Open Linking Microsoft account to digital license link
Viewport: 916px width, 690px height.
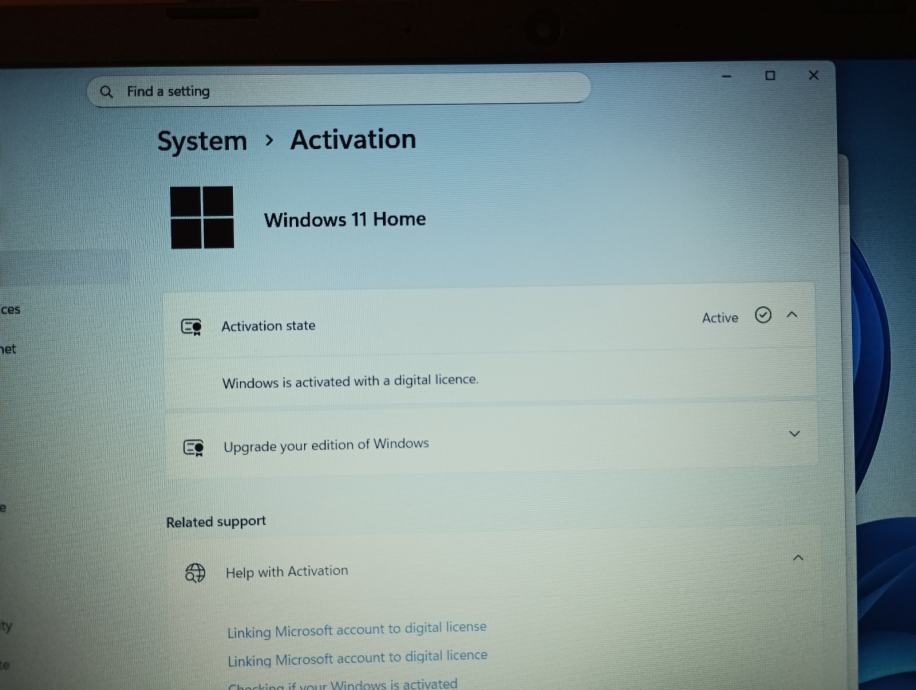(357, 629)
